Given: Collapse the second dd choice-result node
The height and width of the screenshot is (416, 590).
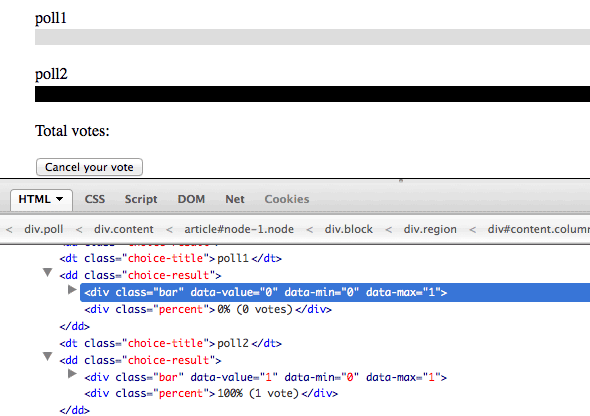Looking at the screenshot, I should [47, 357].
